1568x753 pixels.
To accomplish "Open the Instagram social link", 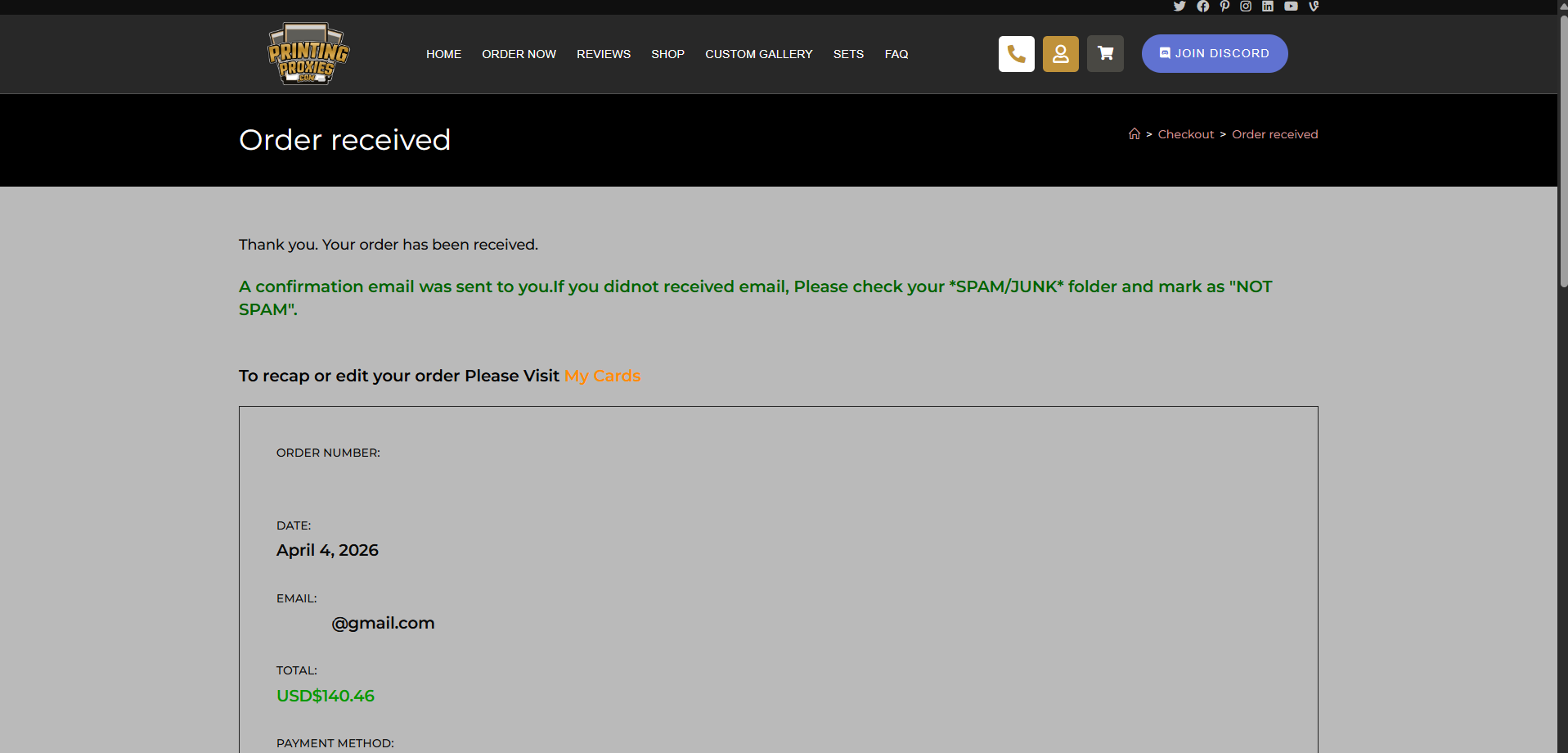I will point(1246,6).
